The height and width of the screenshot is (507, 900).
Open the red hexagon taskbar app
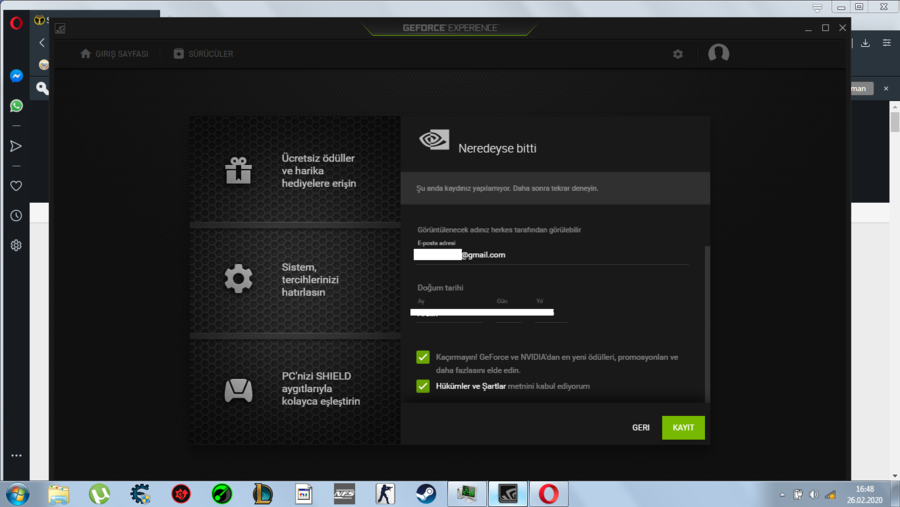point(181,494)
